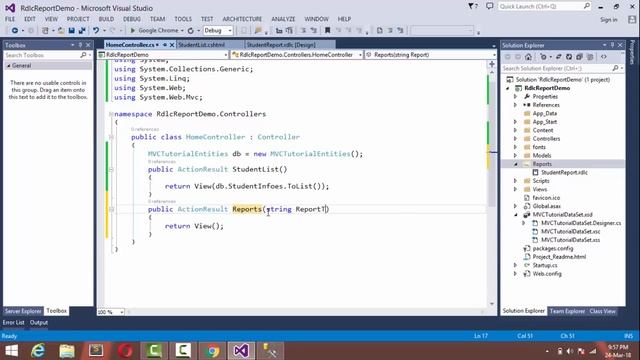Toggle pin on HomeController.cs tab
Screen dimensions: 640x360
(165, 45)
